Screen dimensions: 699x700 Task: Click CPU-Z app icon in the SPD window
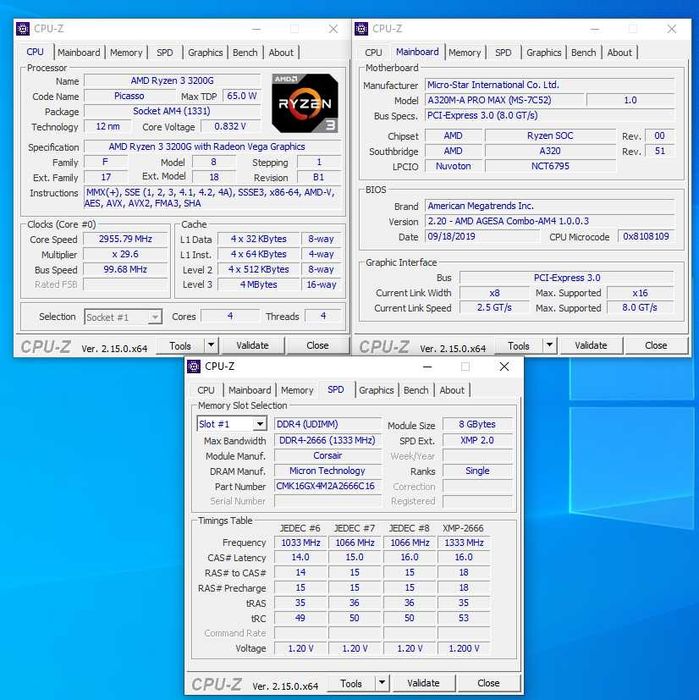193,367
